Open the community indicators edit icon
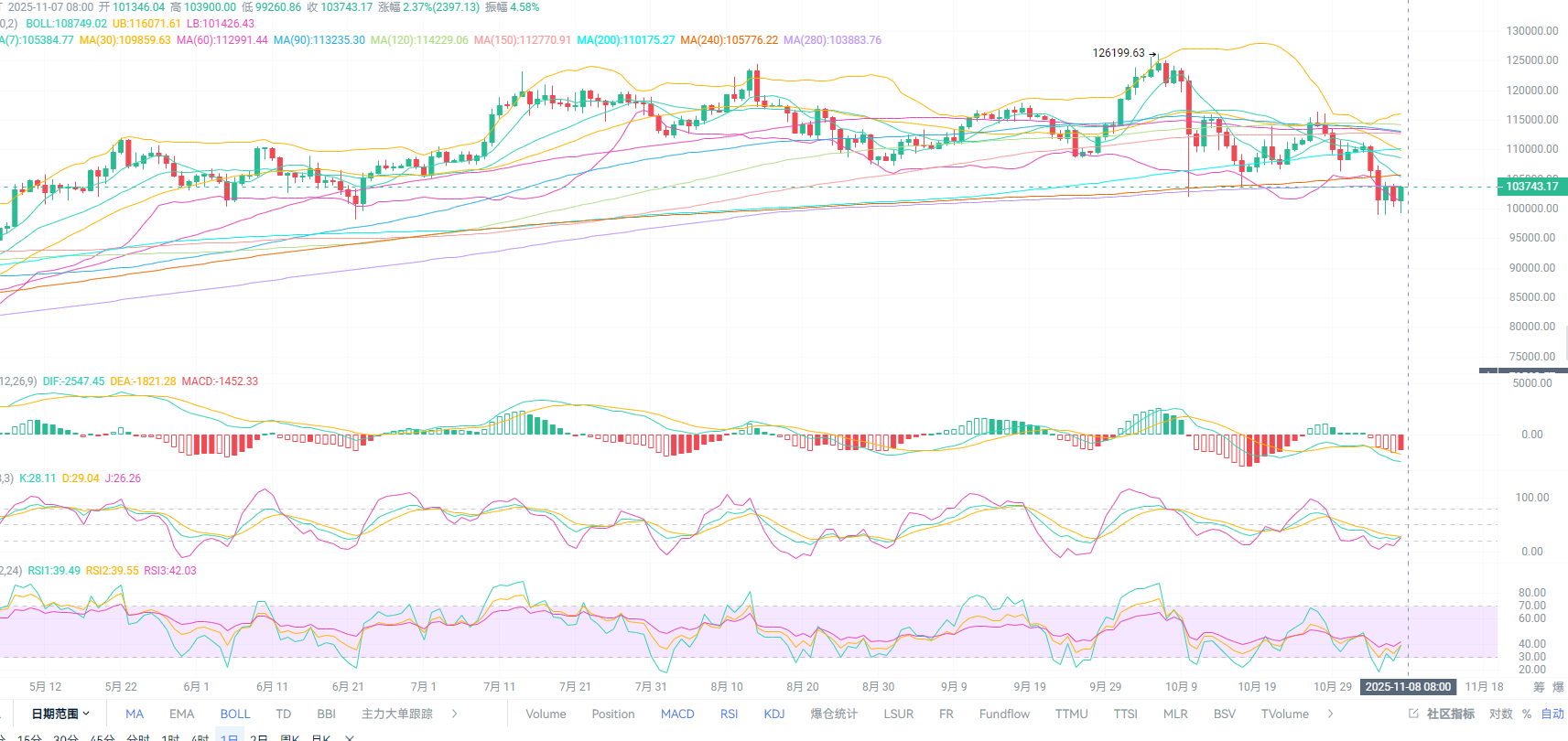The width and height of the screenshot is (1568, 741). [1413, 714]
